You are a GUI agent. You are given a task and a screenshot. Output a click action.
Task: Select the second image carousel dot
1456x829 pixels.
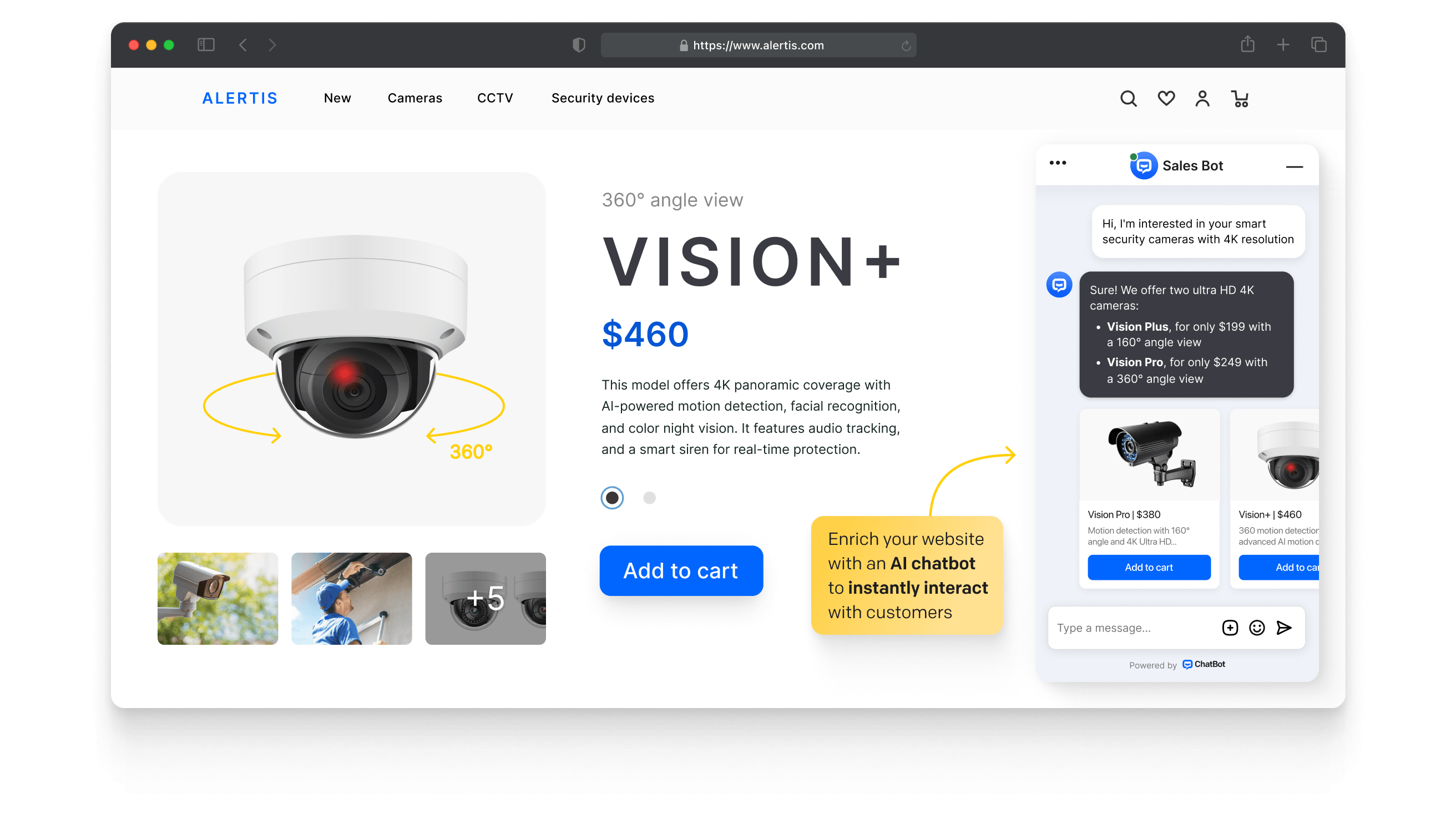[x=648, y=497]
